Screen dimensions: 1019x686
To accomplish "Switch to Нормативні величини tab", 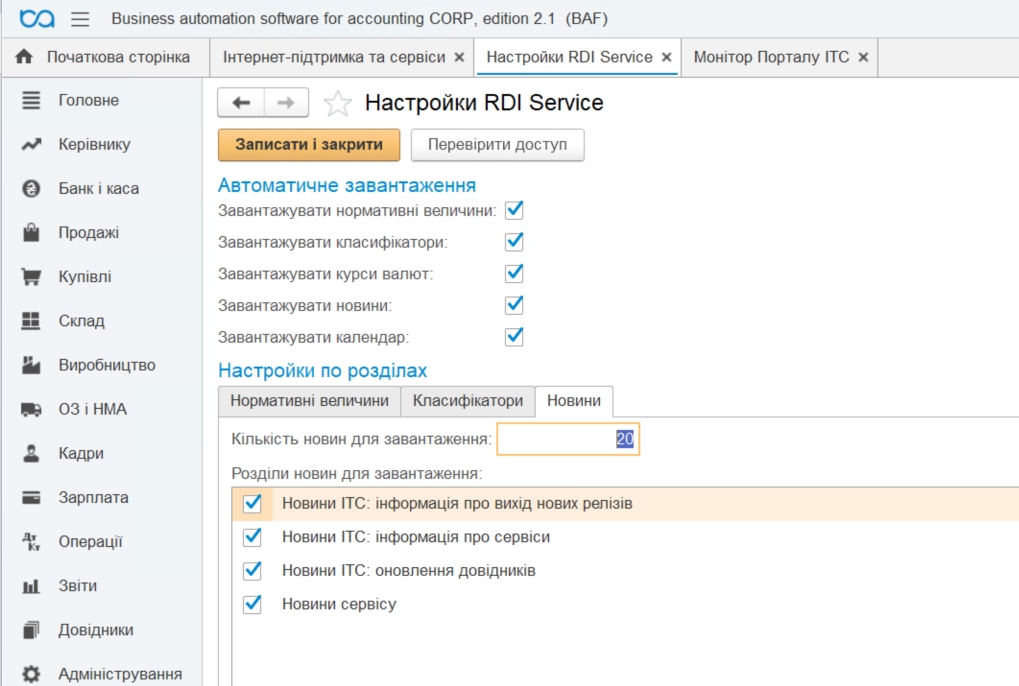I will coord(309,401).
